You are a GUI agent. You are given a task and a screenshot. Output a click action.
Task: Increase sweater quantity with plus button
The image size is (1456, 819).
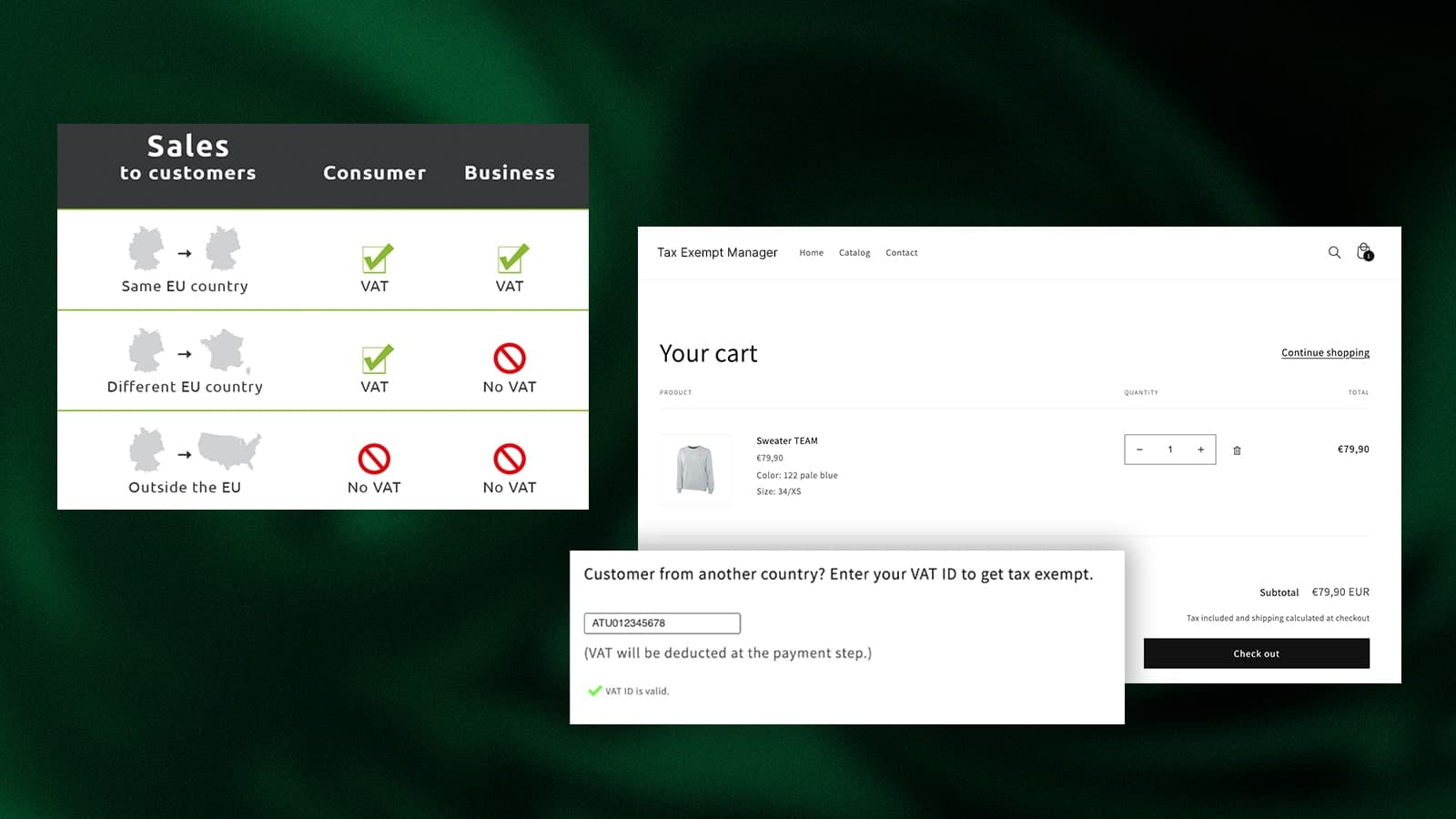point(1200,450)
